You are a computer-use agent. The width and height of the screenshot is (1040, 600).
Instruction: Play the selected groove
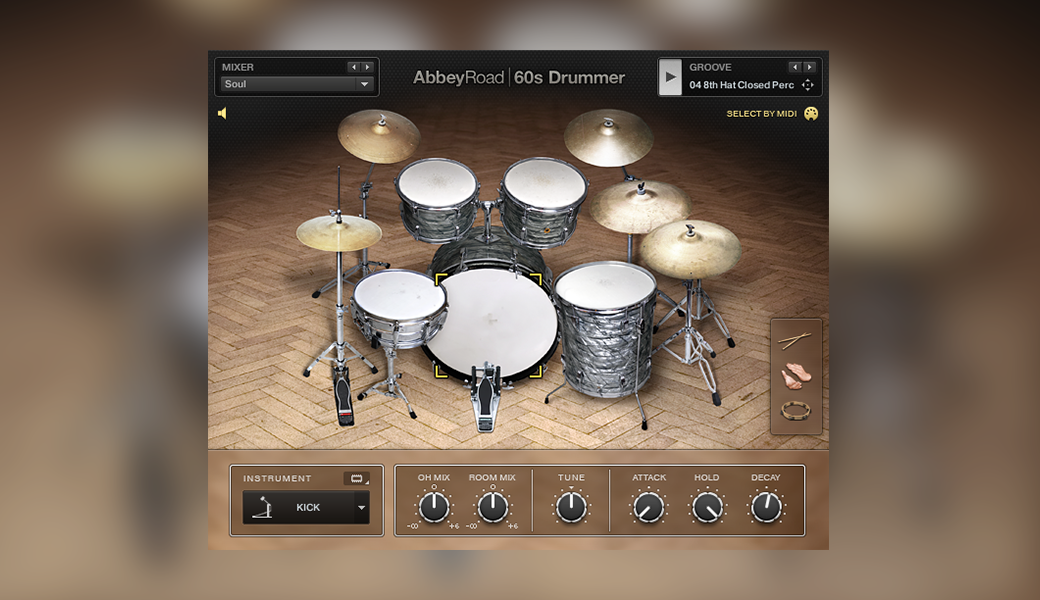670,77
